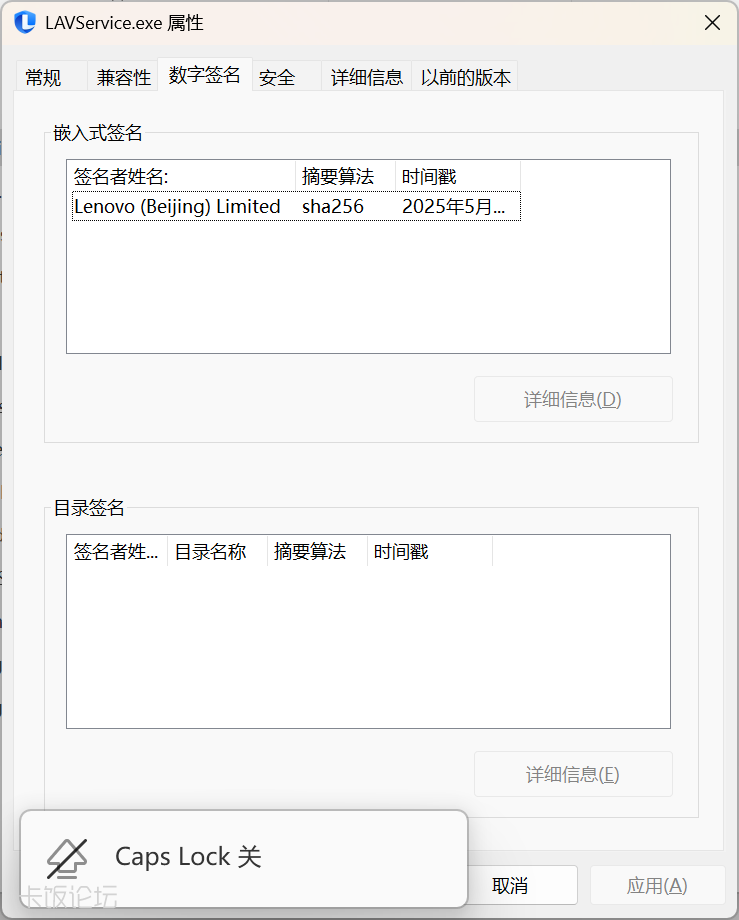Sort embedded signatures by 签名者姓名 column header
The image size is (739, 920).
pos(181,176)
